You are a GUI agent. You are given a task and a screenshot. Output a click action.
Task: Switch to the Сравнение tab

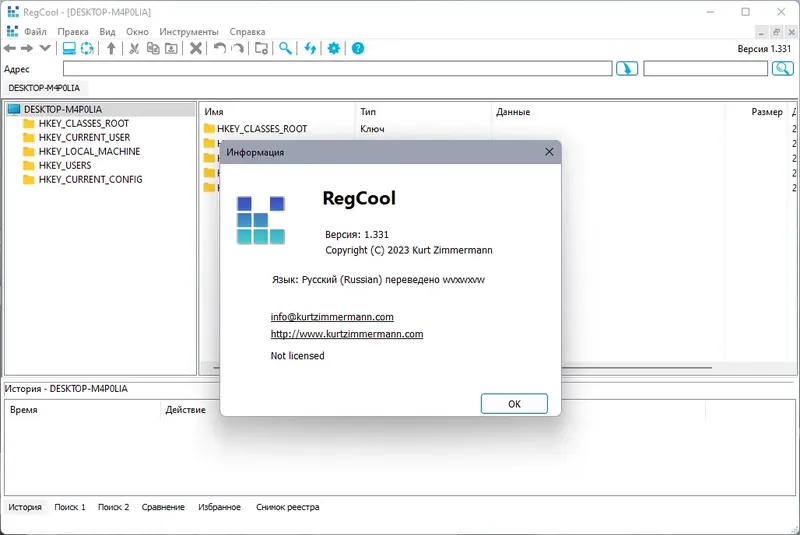coord(163,507)
